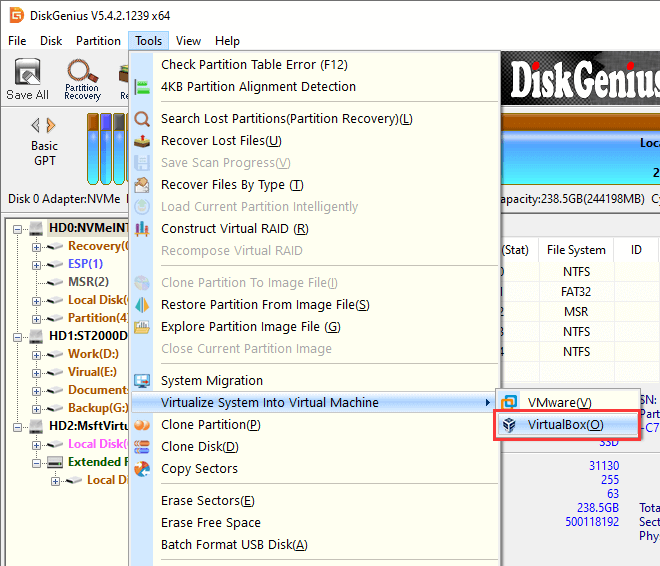
Task: Click the next disk right arrow
Action: 53,125
